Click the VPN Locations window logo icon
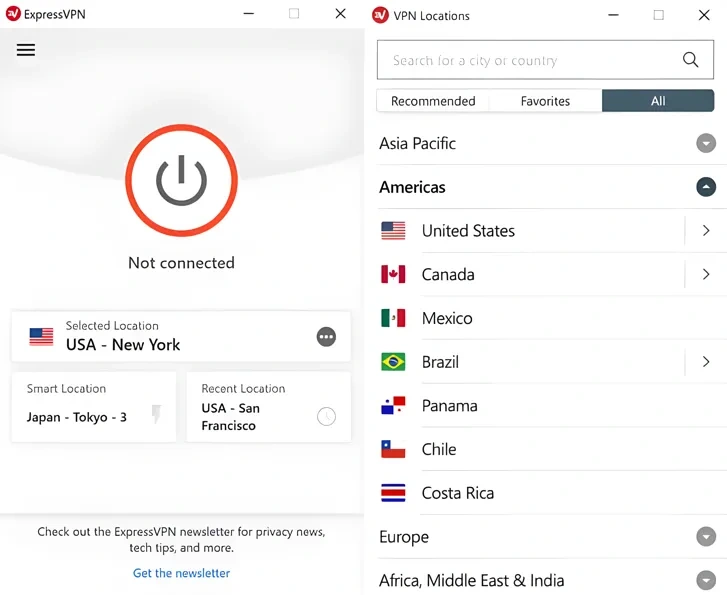 pyautogui.click(x=380, y=15)
